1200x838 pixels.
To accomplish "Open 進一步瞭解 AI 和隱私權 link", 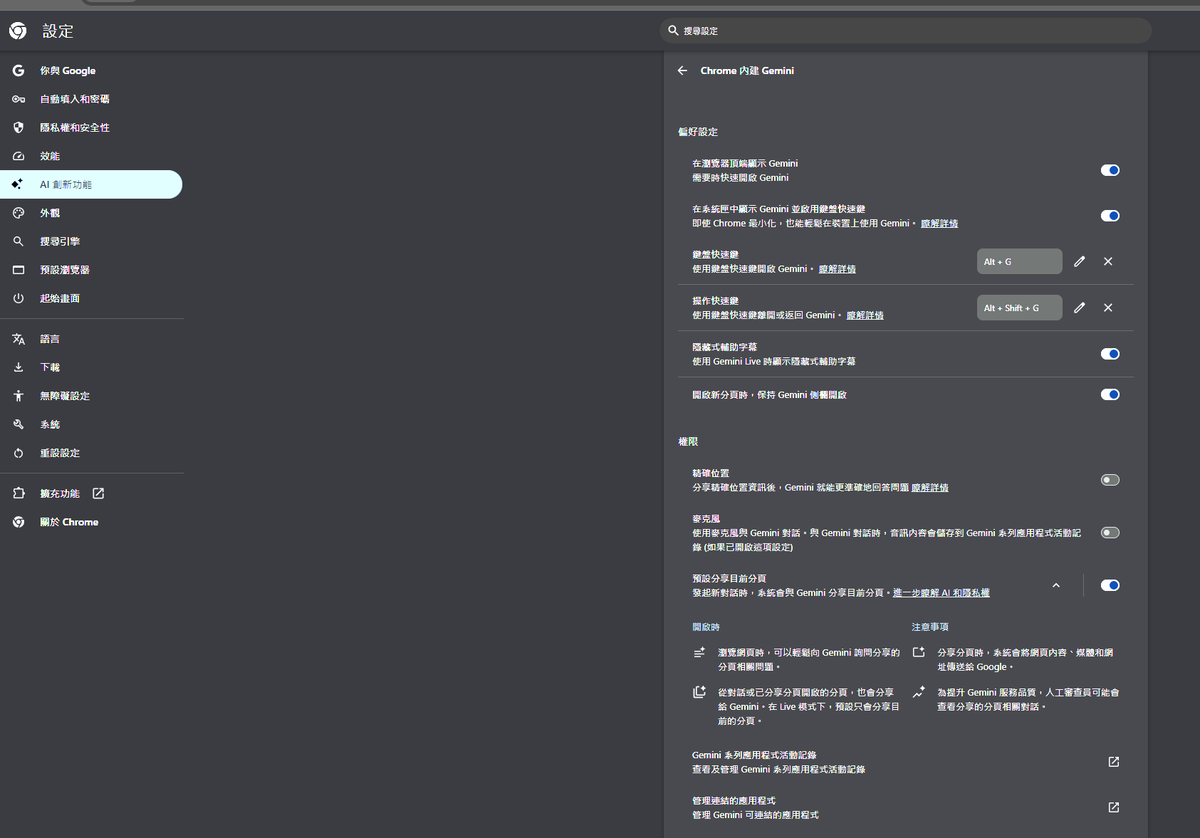I will coord(941,593).
